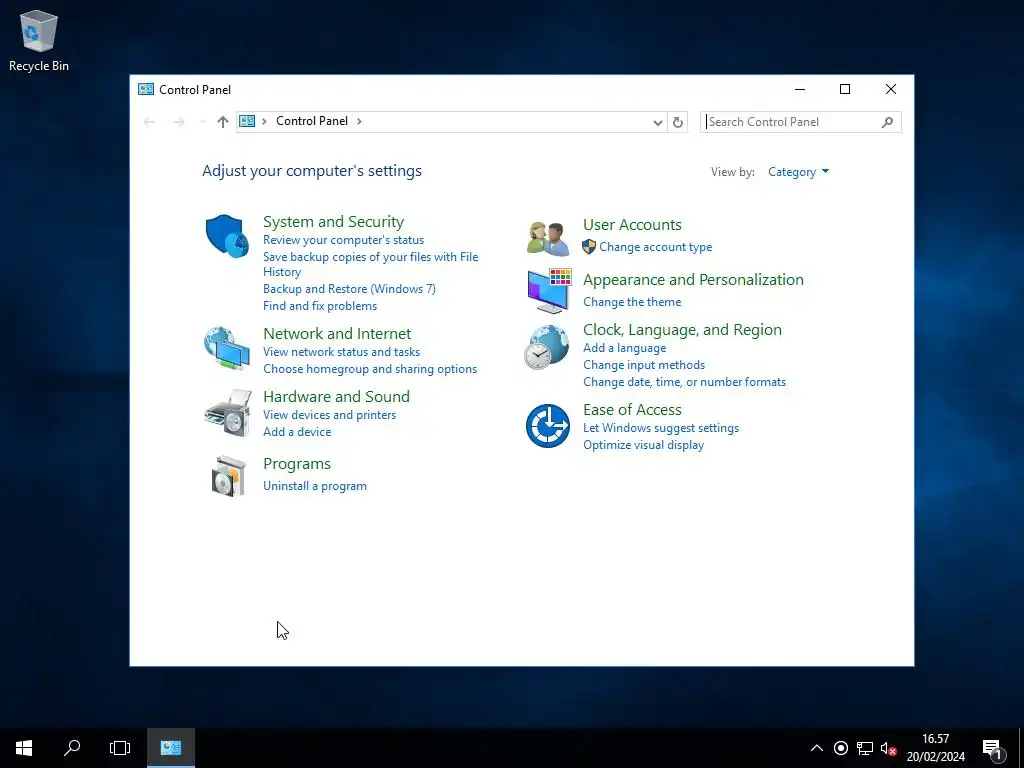This screenshot has width=1024, height=768.
Task: Click the Back arrow in the navigation bar
Action: (x=149, y=122)
